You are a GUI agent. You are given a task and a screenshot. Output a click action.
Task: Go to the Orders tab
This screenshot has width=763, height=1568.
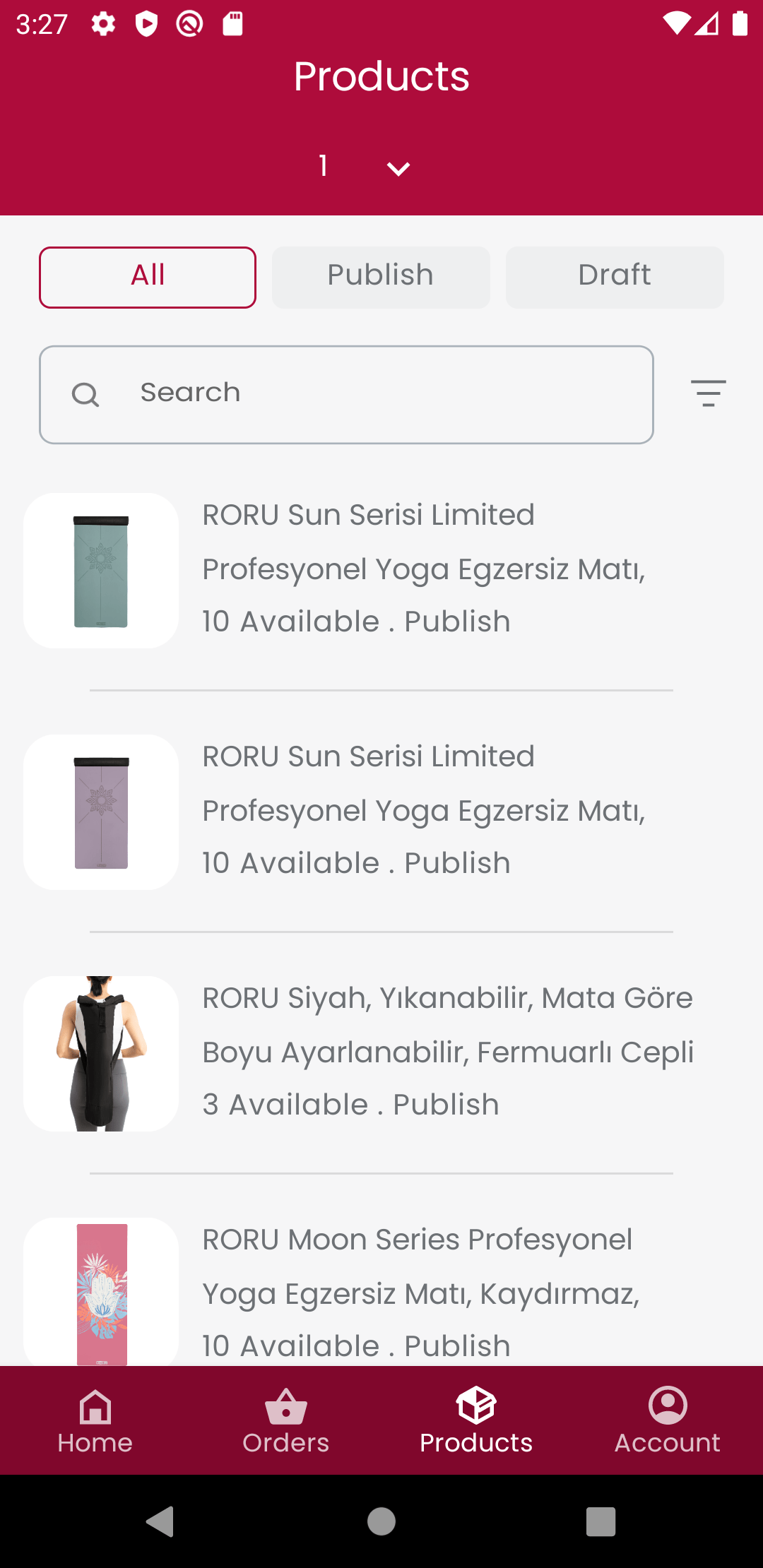point(285,1420)
